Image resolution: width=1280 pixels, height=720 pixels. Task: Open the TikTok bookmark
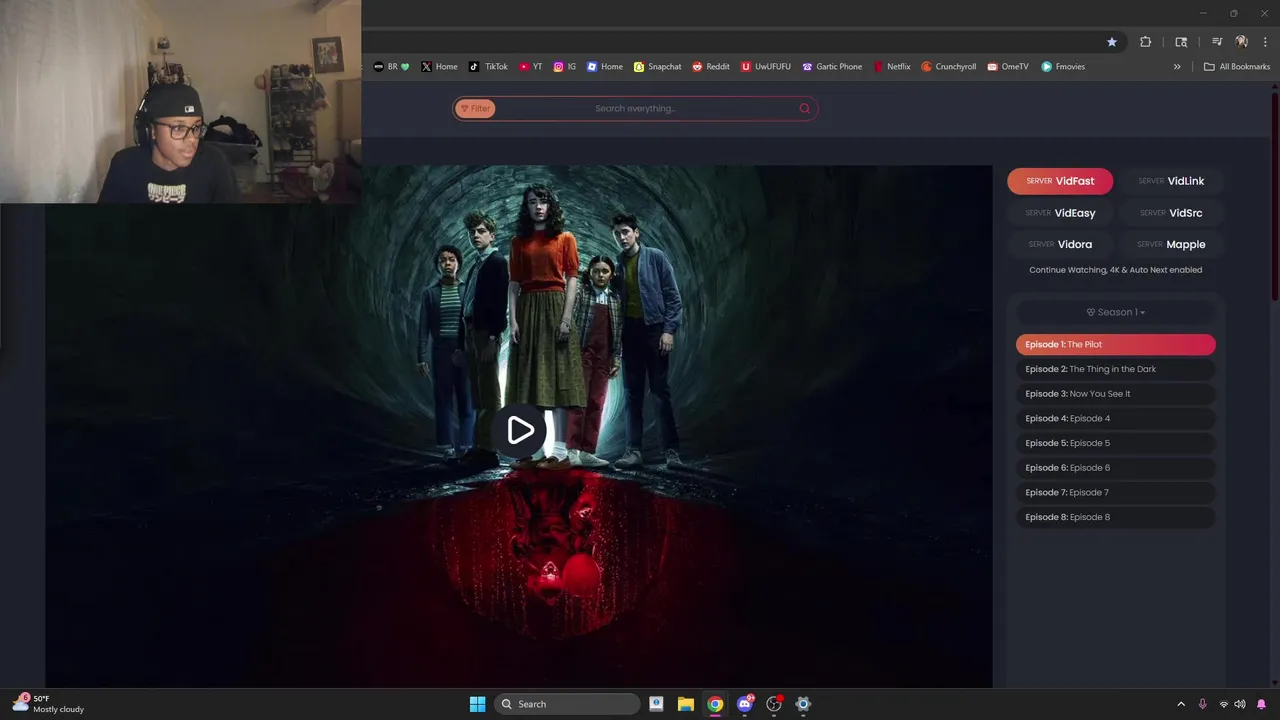[x=489, y=67]
